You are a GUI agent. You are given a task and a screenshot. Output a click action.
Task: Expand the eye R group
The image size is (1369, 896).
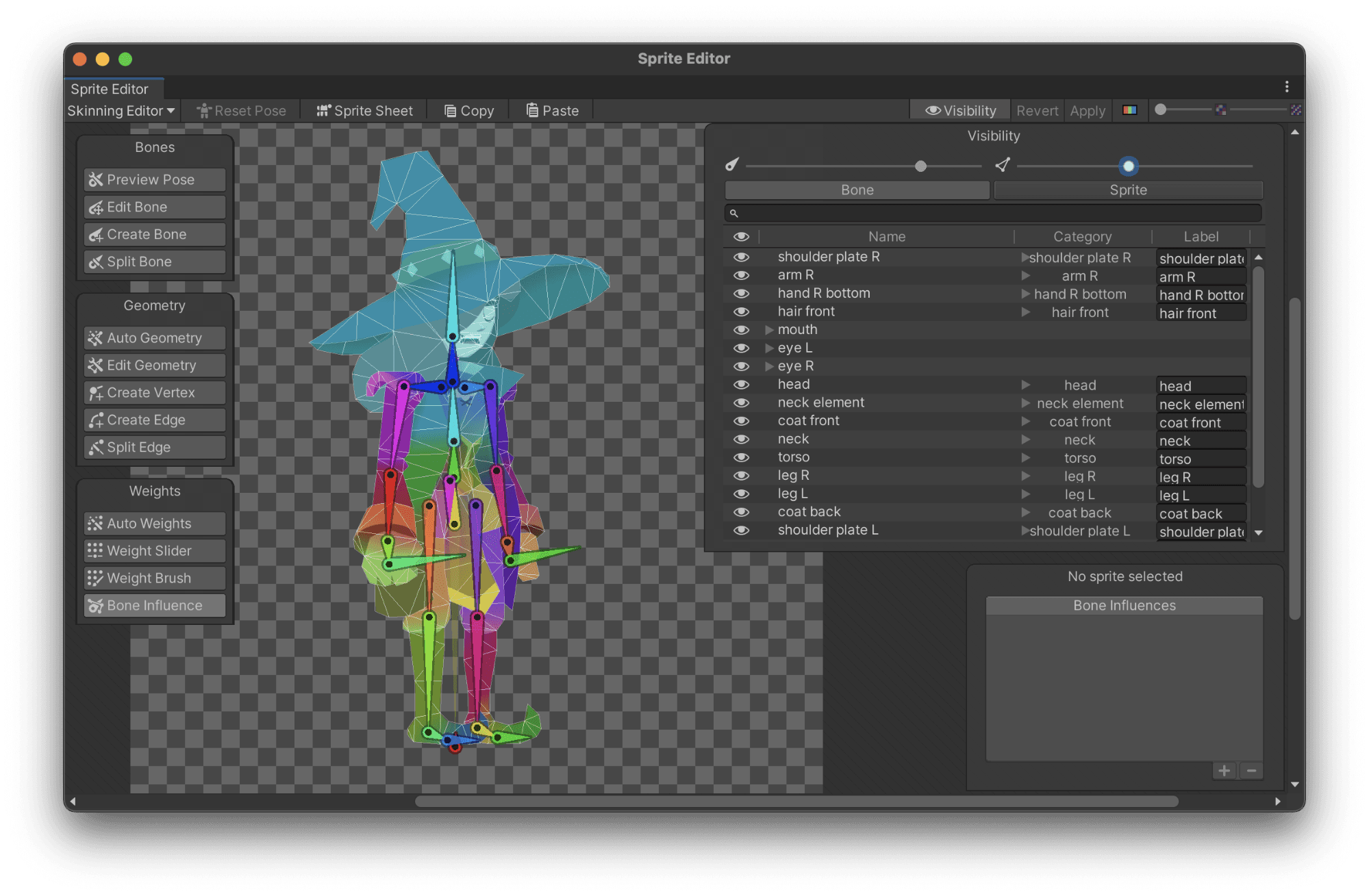[769, 366]
